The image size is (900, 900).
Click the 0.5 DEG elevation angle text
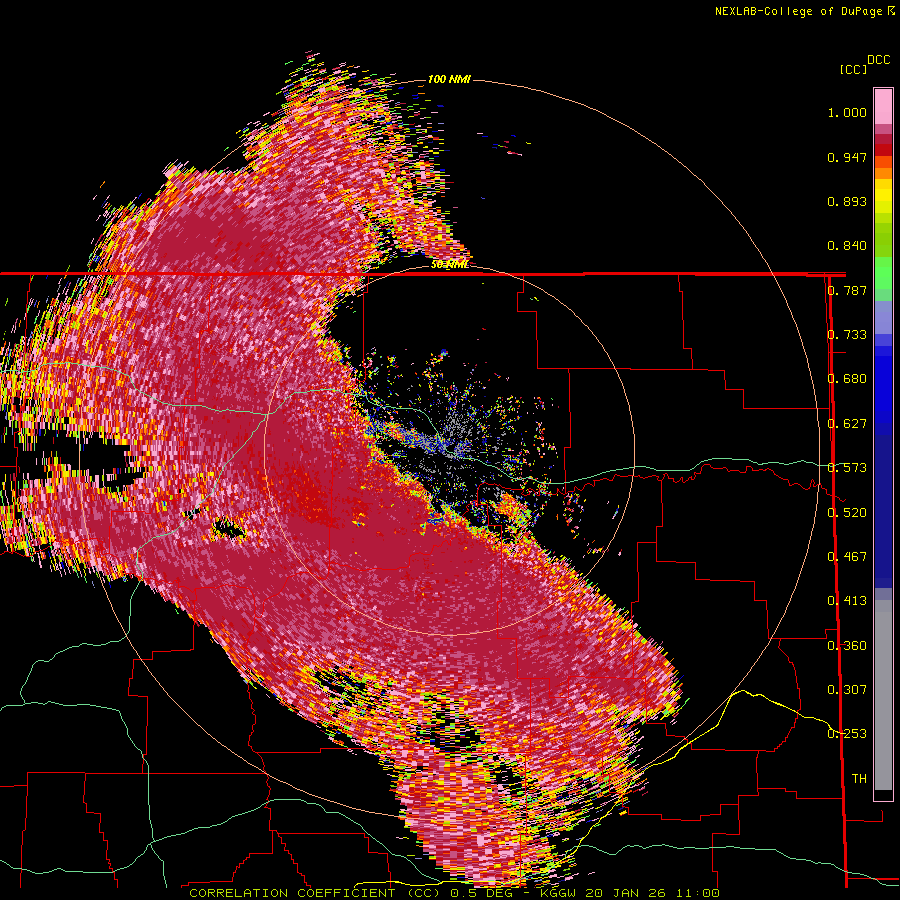click(481, 893)
